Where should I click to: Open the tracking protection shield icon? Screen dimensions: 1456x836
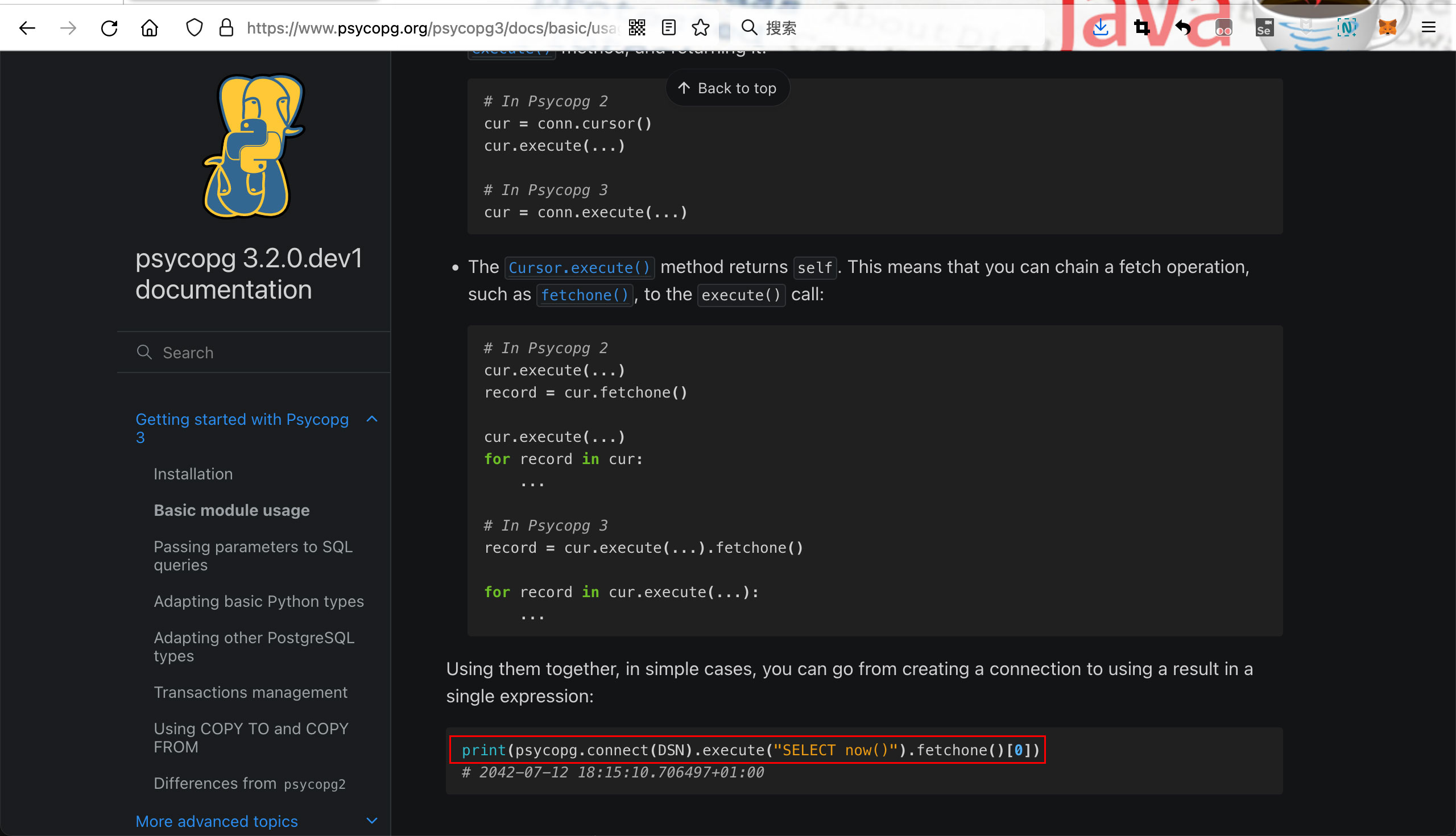pos(195,27)
